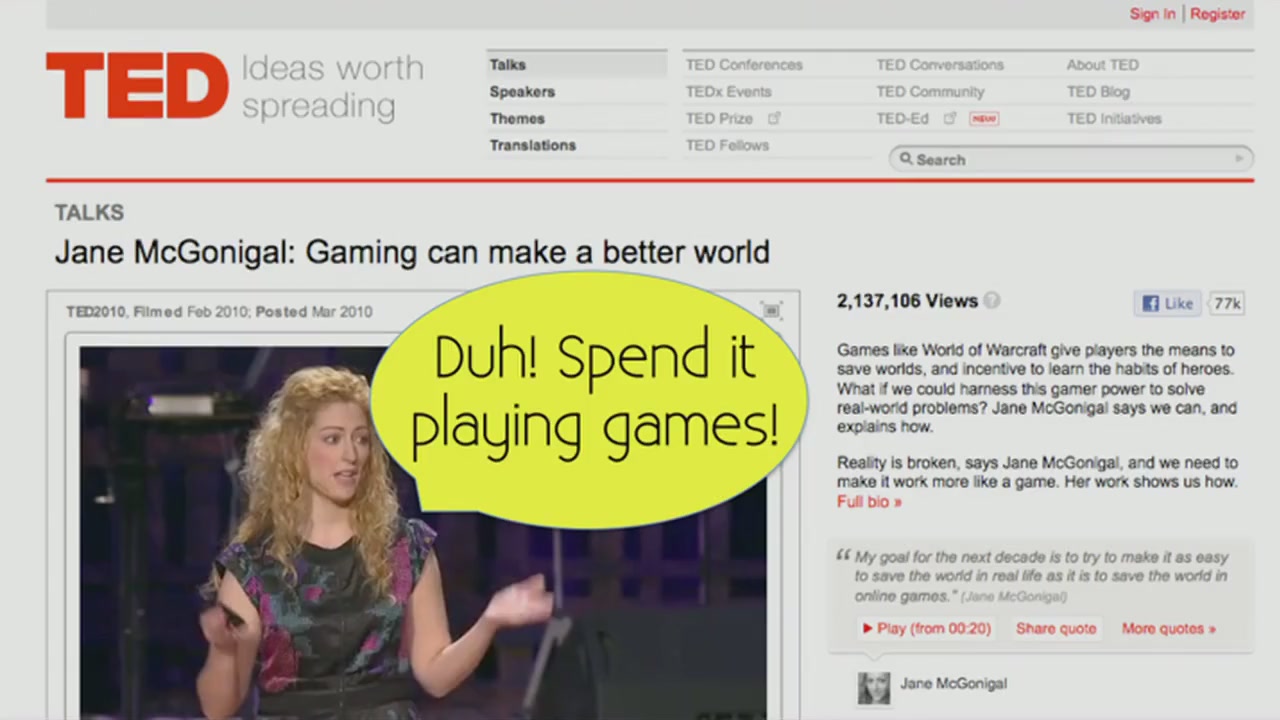Open TED Conversations
The height and width of the screenshot is (720, 1280).
coord(940,64)
